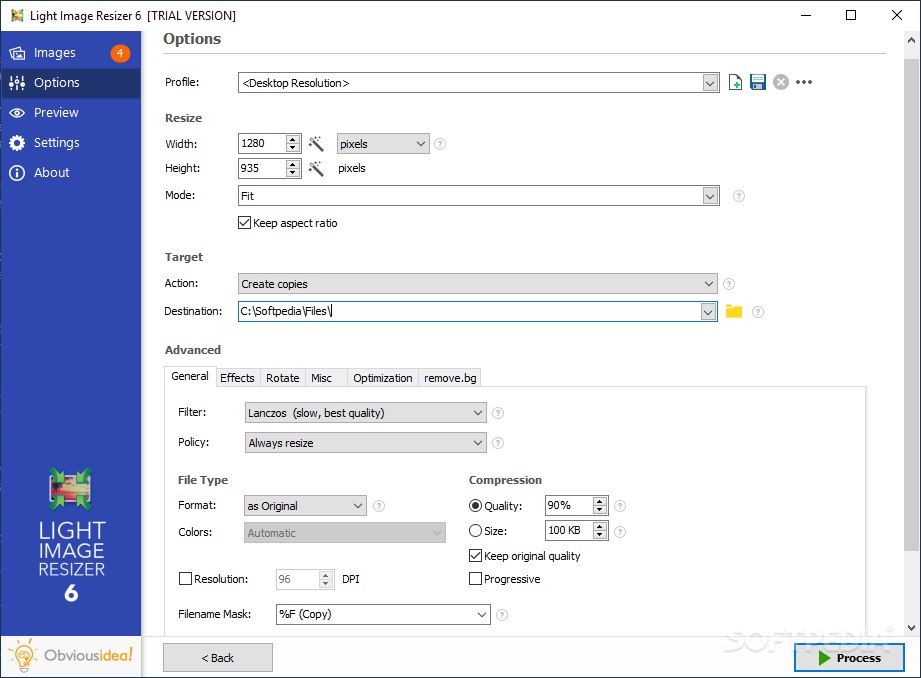The height and width of the screenshot is (678, 921).
Task: Open help for the compression Quality value
Action: [620, 506]
